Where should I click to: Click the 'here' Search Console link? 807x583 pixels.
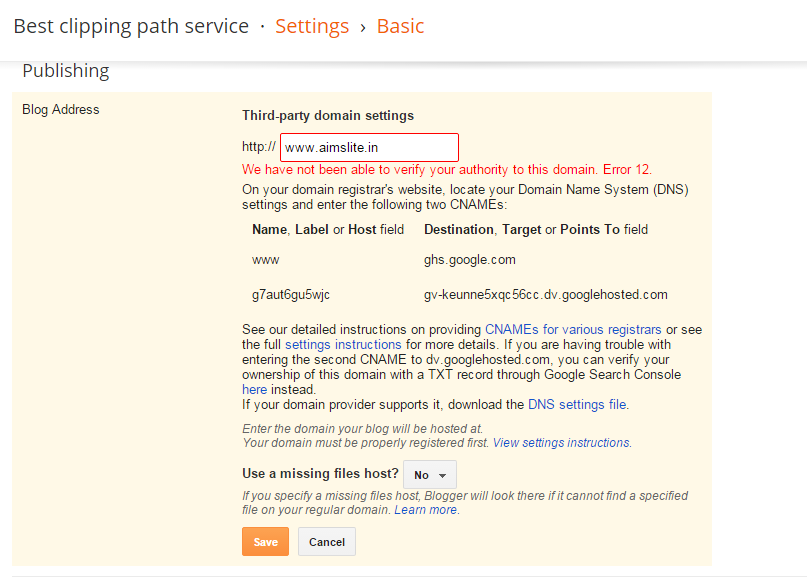pos(254,390)
